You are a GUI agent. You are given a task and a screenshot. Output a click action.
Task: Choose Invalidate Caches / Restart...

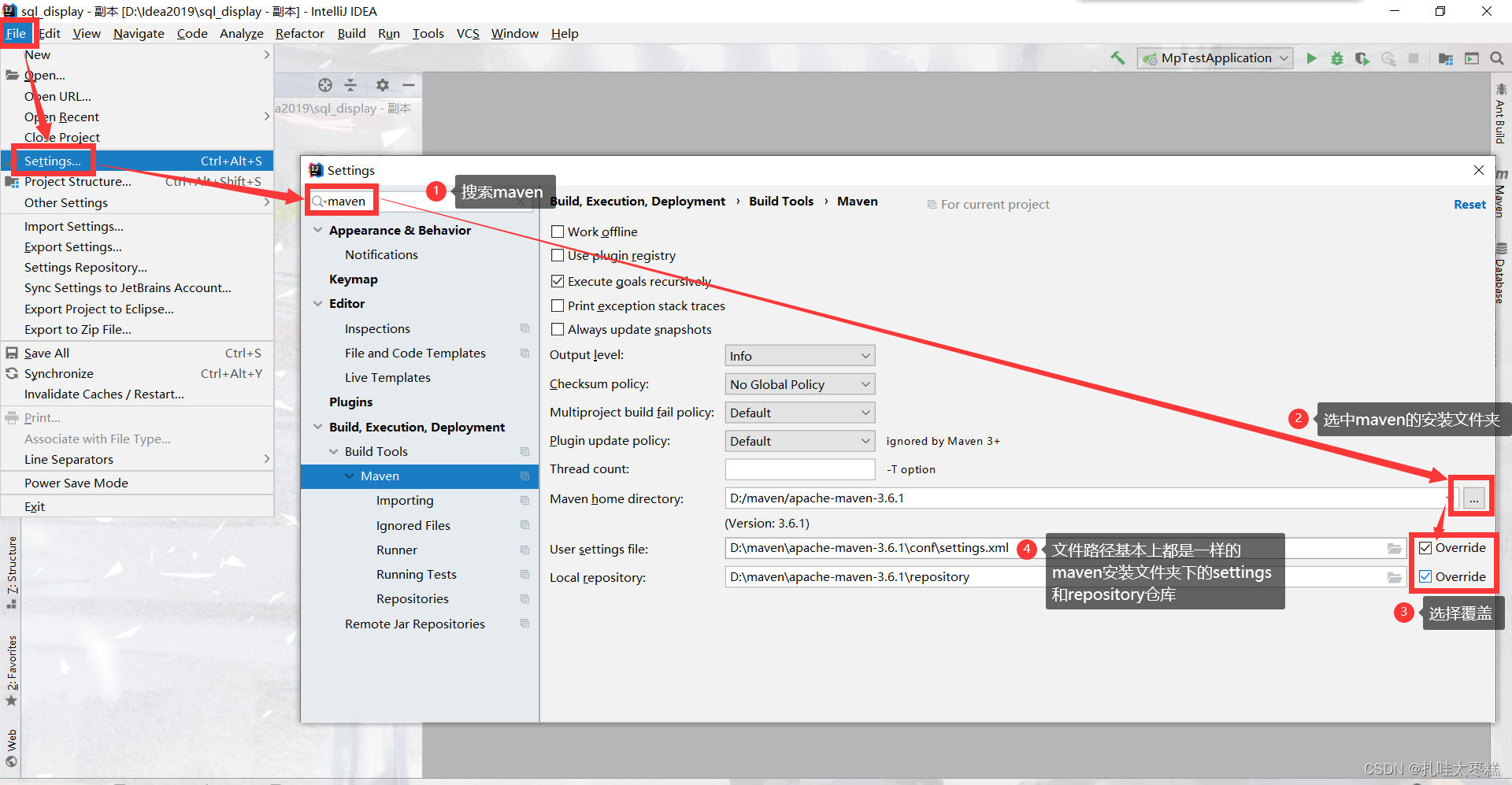(137, 394)
